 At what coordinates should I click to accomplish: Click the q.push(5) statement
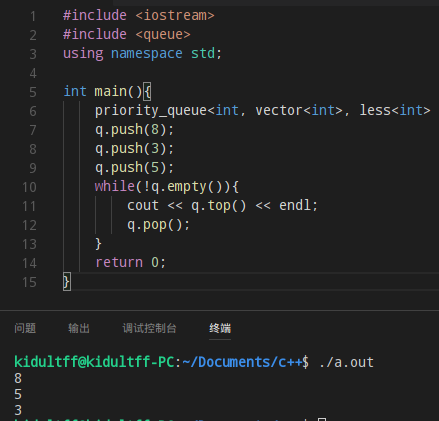134,168
